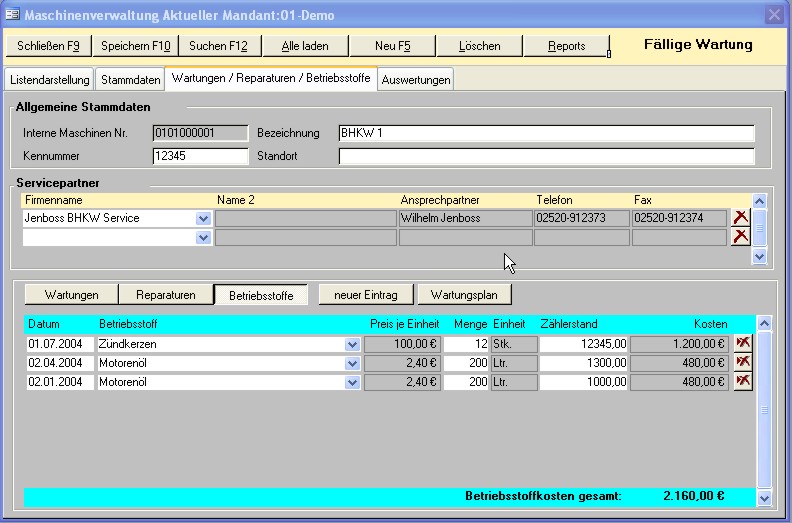Click the Servicepartner list scroll down arrow
The height and width of the screenshot is (523, 792).
tap(759, 257)
